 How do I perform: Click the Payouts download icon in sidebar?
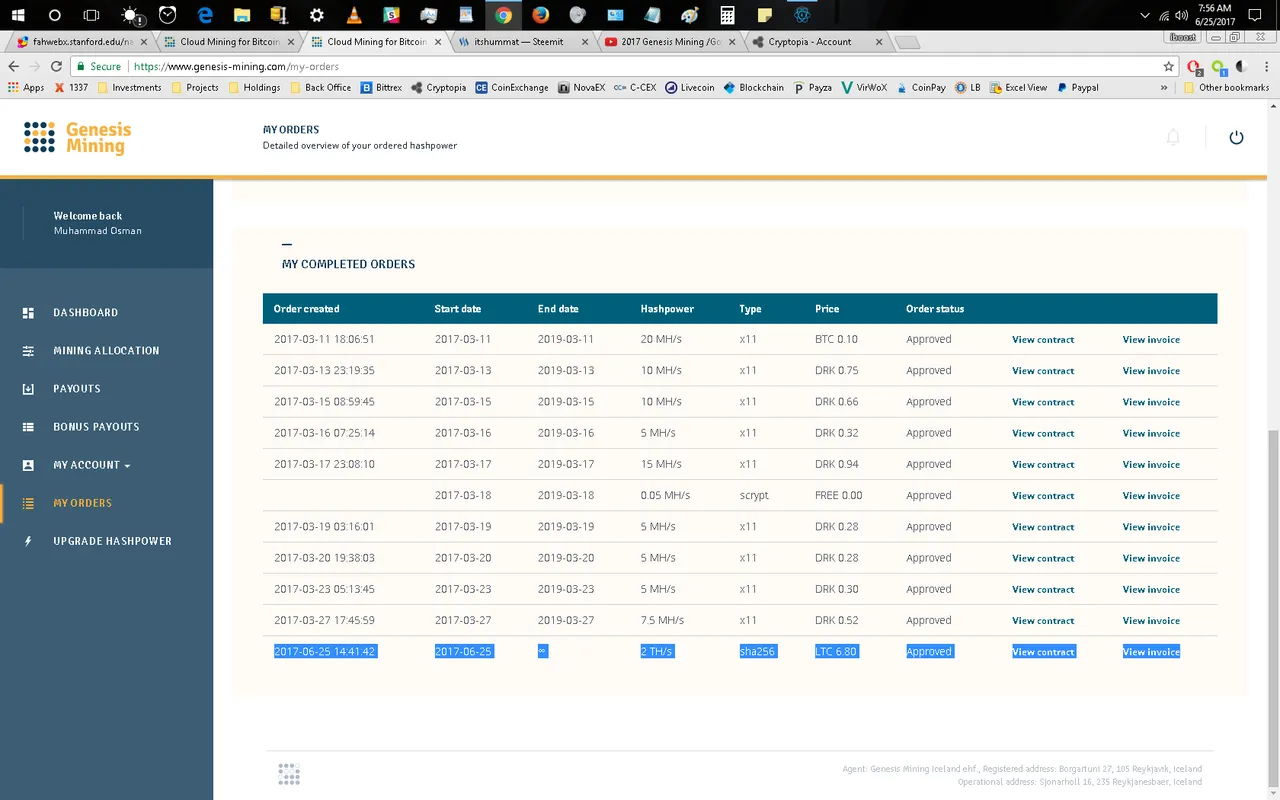(29, 389)
